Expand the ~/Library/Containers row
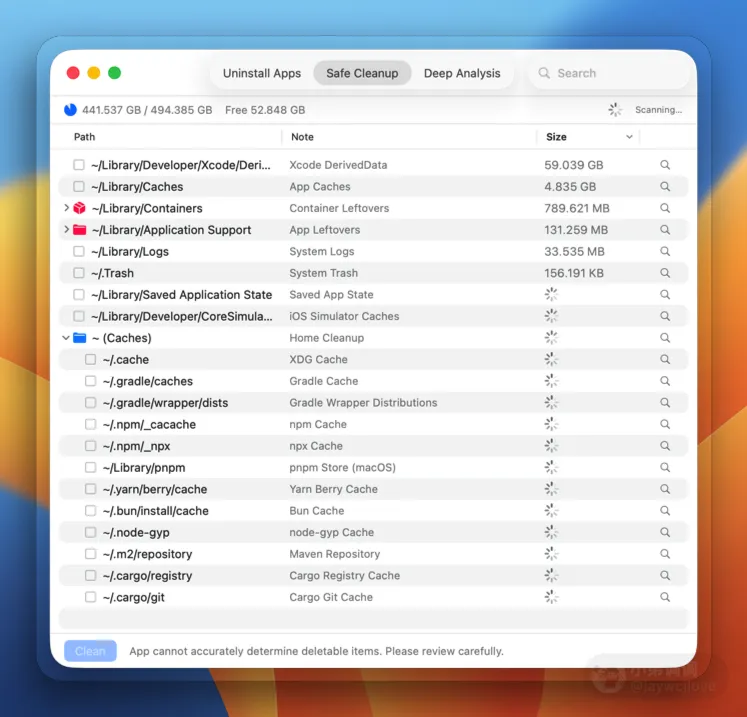 tap(66, 208)
